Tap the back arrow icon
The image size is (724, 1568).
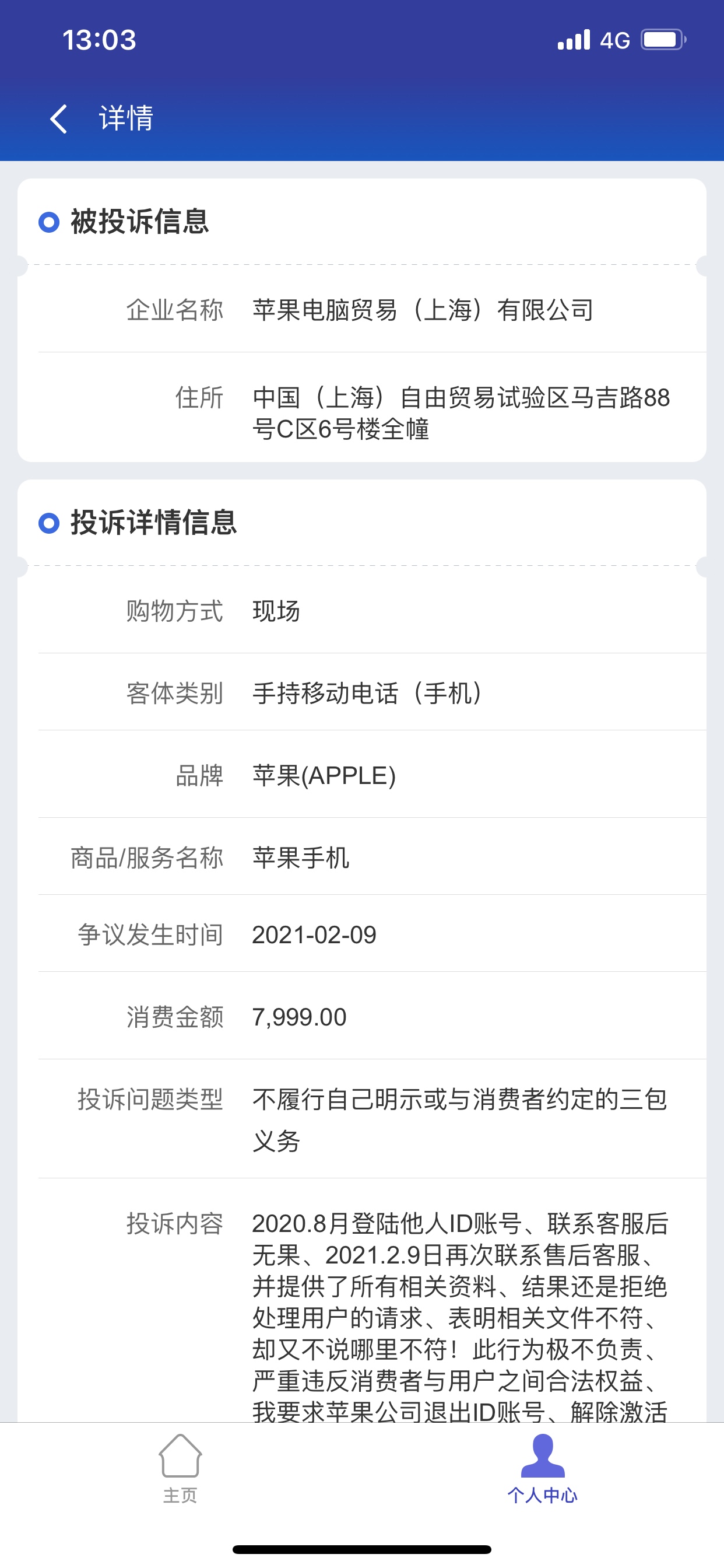pos(58,118)
